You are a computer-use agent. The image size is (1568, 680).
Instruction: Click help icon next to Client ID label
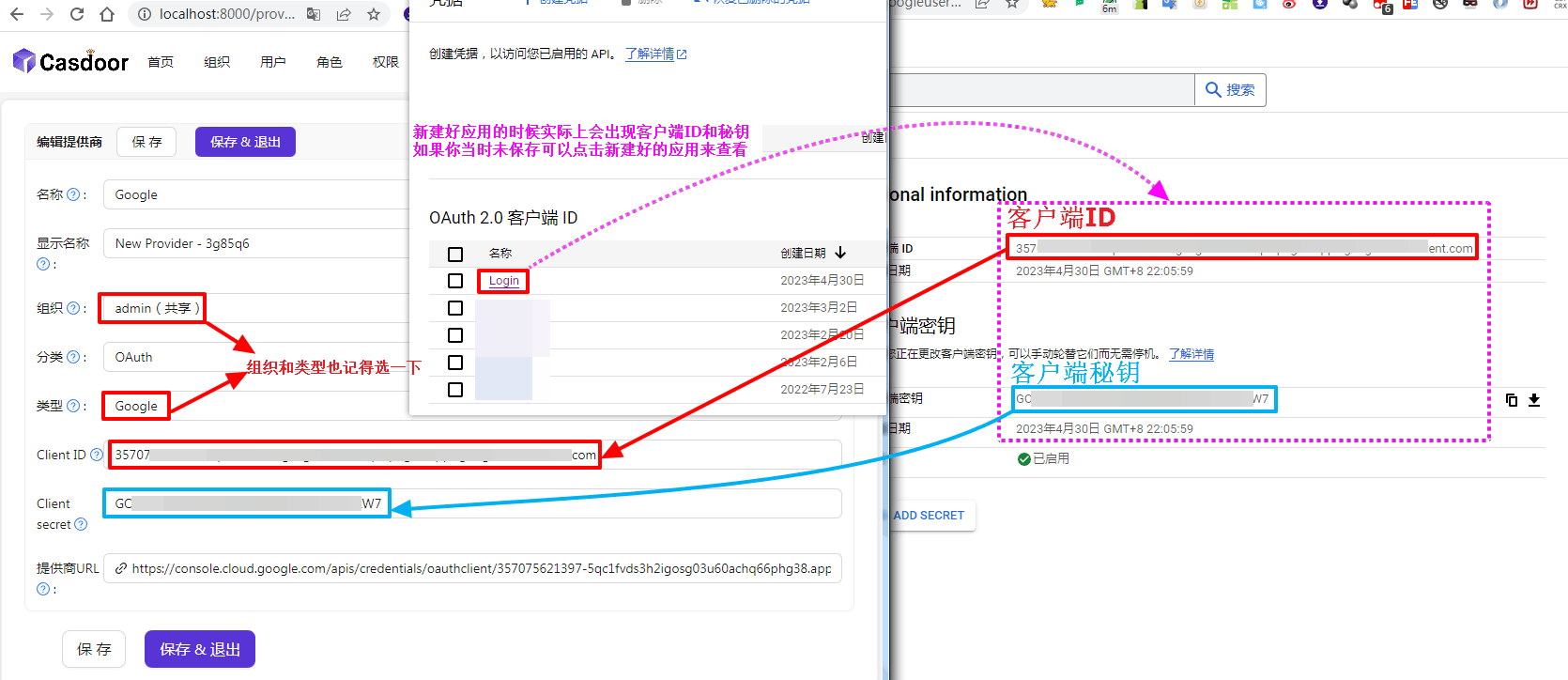[97, 455]
